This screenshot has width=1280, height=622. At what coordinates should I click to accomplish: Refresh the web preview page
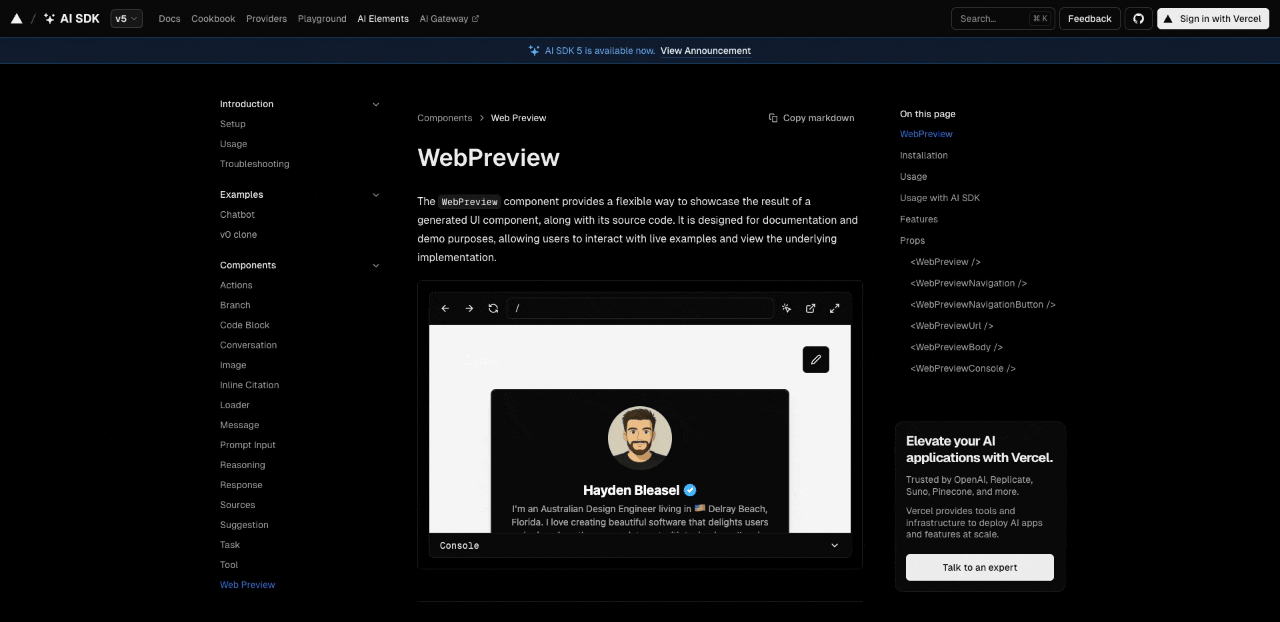pyautogui.click(x=493, y=308)
